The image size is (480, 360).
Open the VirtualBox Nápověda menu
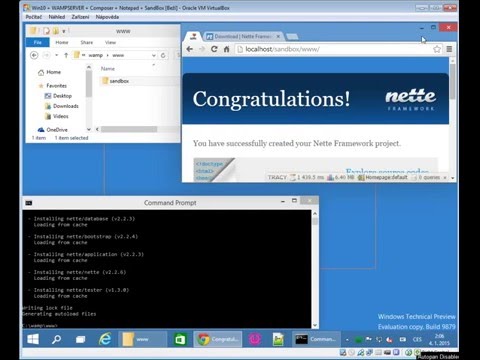pos(107,17)
